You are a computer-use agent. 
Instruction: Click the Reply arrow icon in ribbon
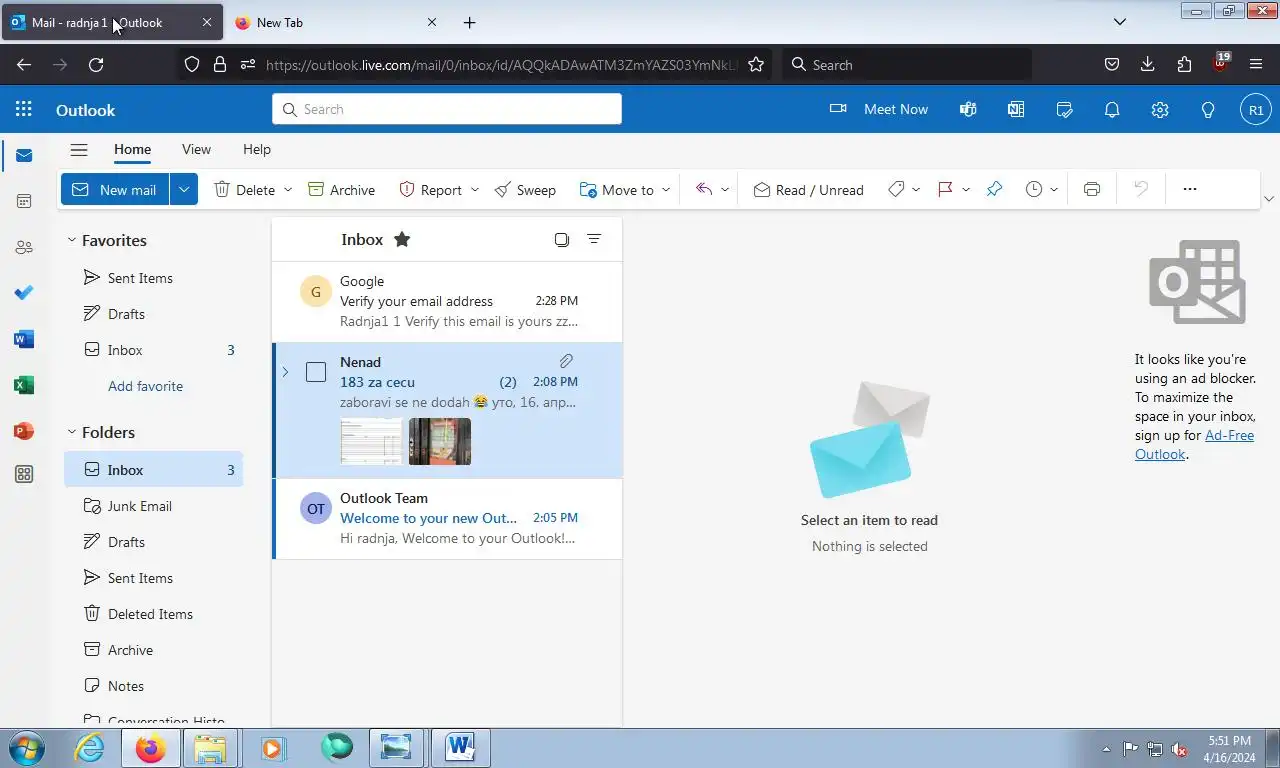tap(704, 189)
